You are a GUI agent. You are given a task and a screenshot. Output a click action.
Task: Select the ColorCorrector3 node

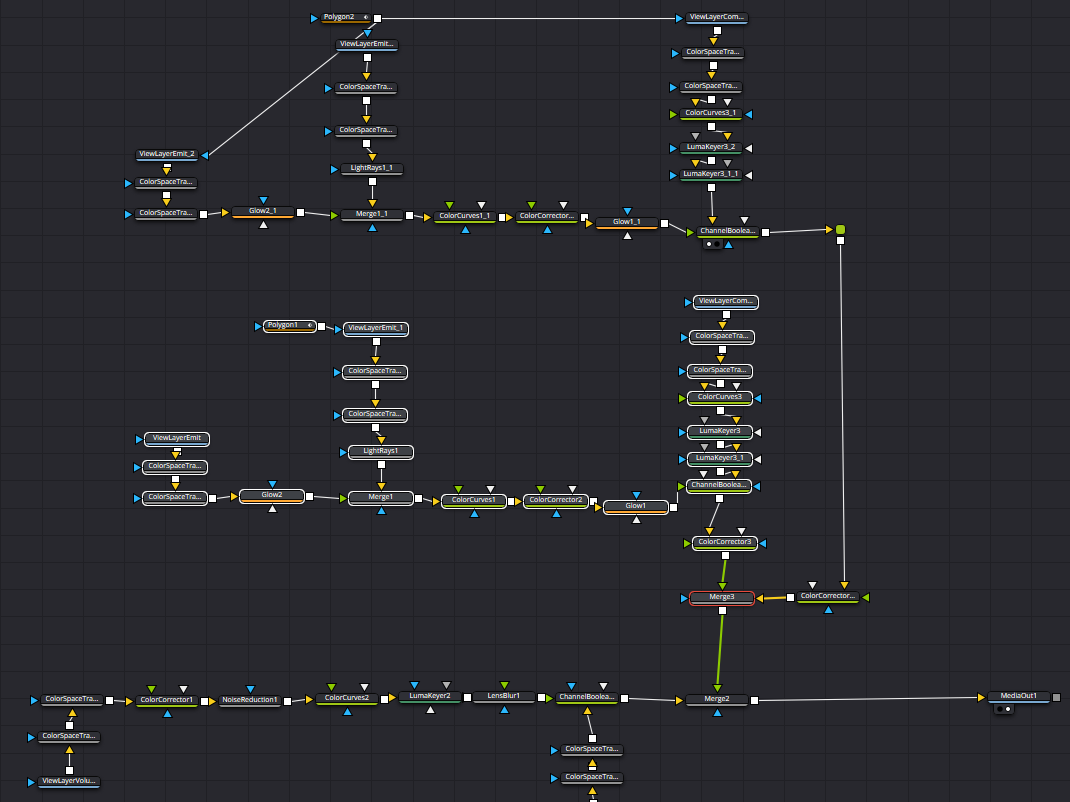[x=725, y=543]
